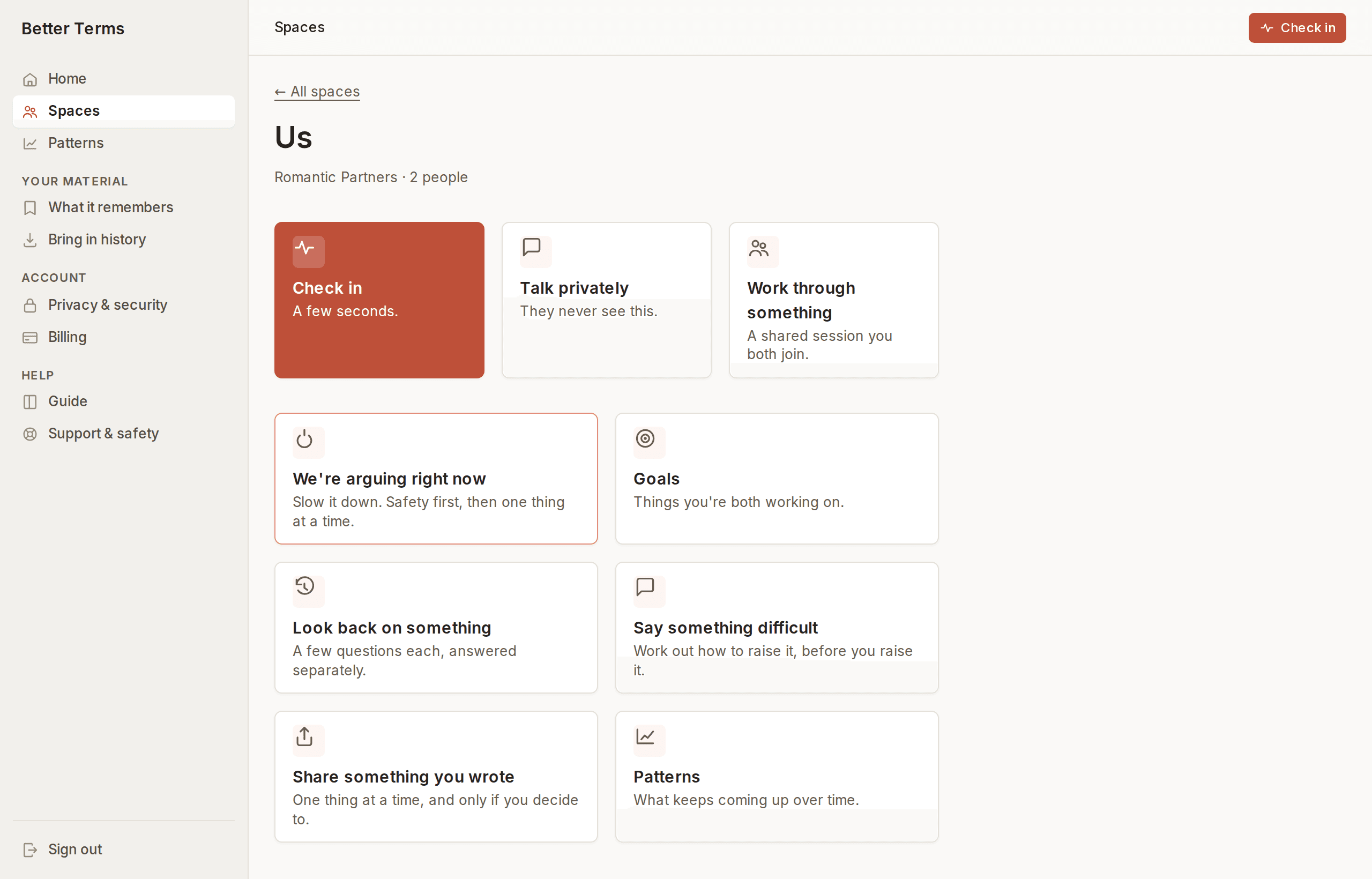
Task: Select Spaces in the sidebar
Action: tap(123, 111)
